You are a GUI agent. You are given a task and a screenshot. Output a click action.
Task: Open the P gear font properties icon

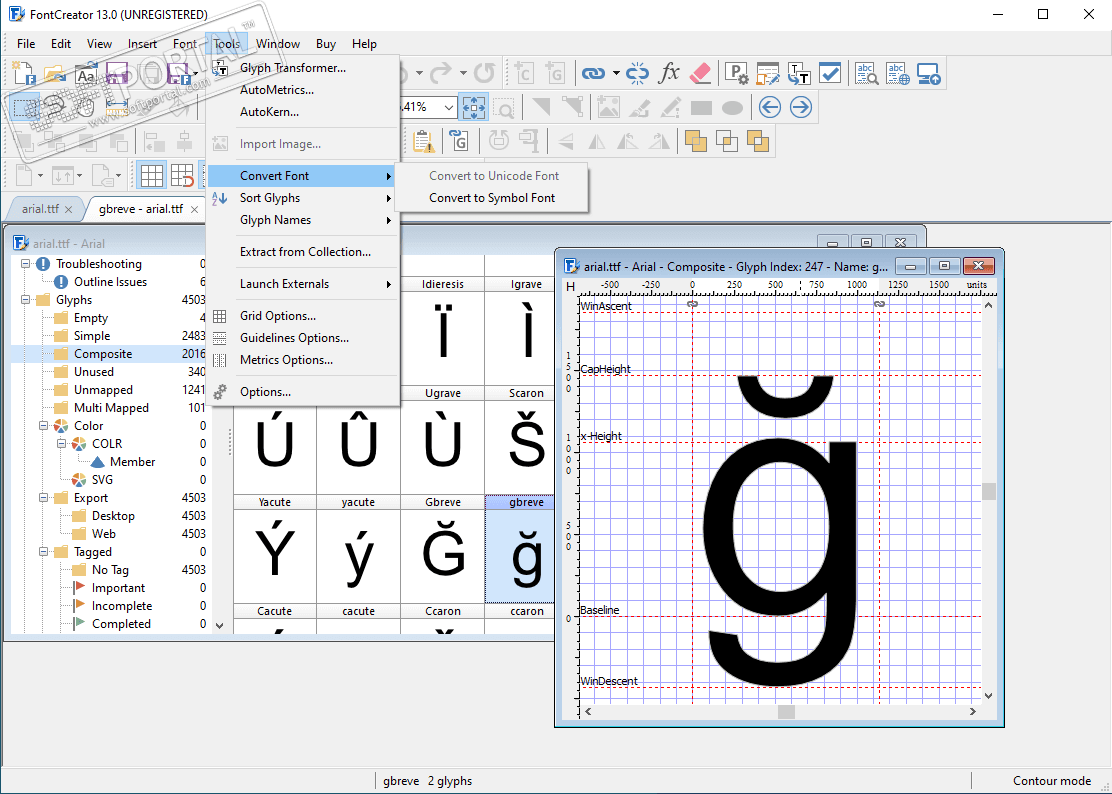click(x=737, y=73)
